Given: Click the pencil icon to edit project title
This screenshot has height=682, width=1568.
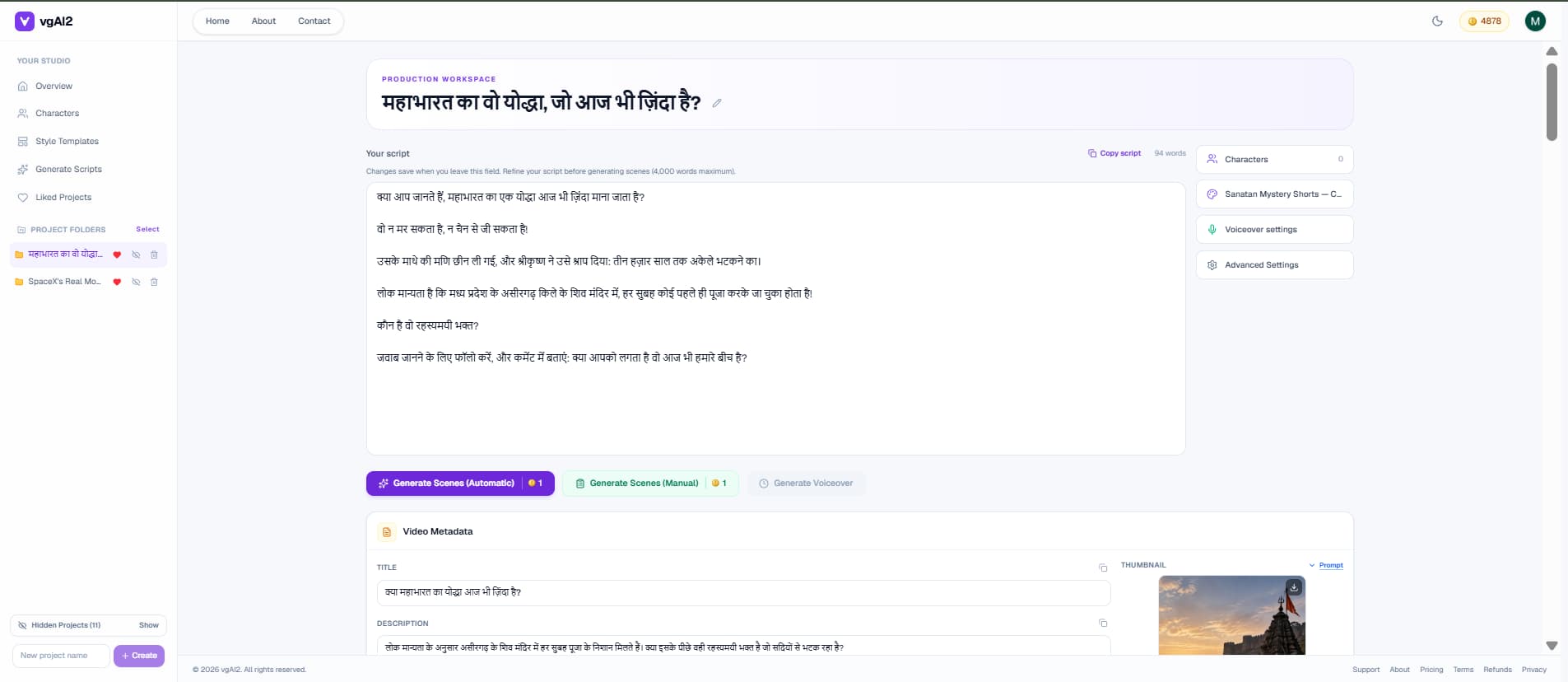Looking at the screenshot, I should point(717,103).
